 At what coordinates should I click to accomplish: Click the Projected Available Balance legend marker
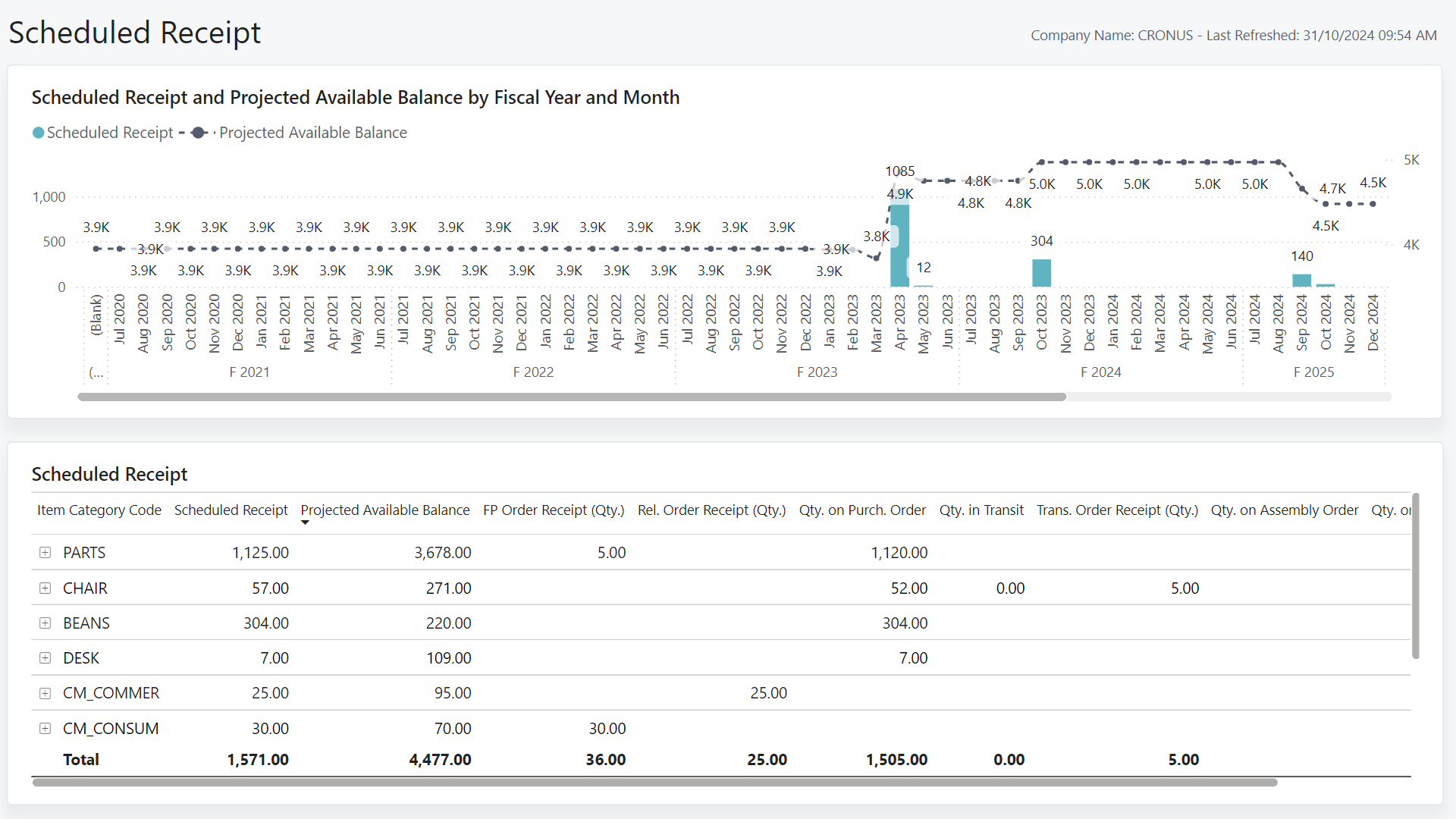click(x=199, y=132)
